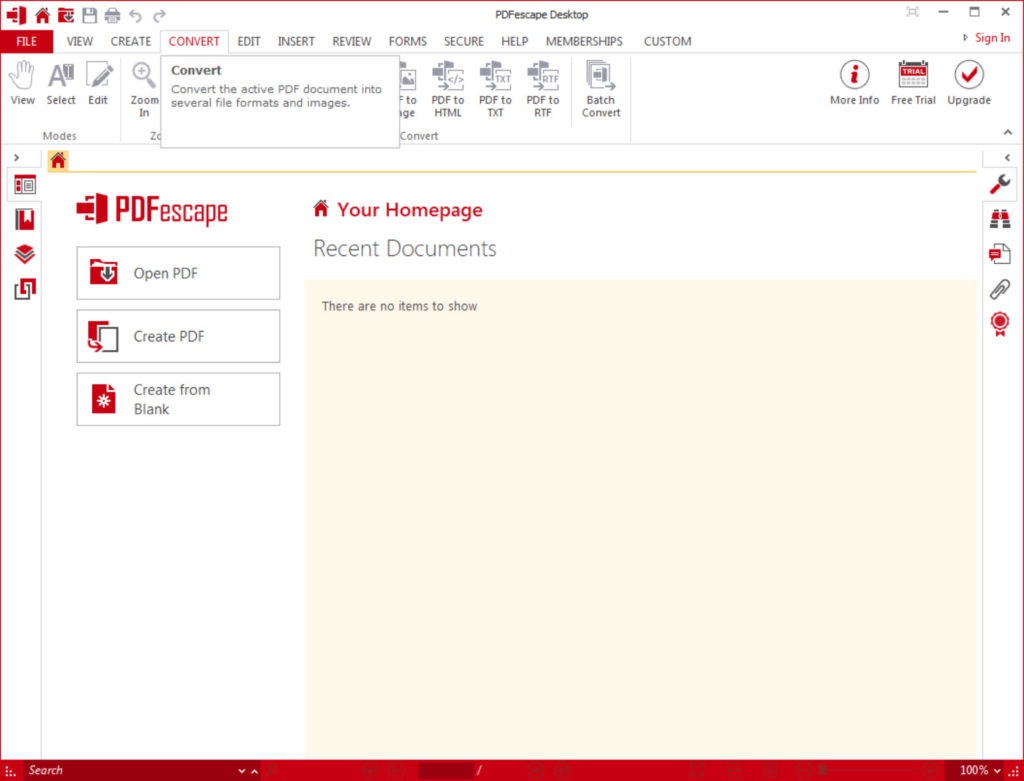Switch to the EDIT ribbon tab
Viewport: 1024px width, 781px height.
(249, 41)
